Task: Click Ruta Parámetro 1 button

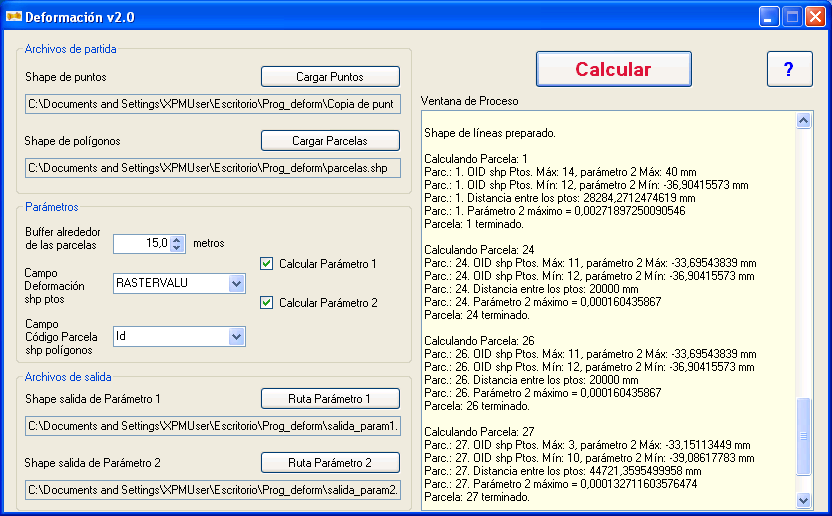Action: 330,399
